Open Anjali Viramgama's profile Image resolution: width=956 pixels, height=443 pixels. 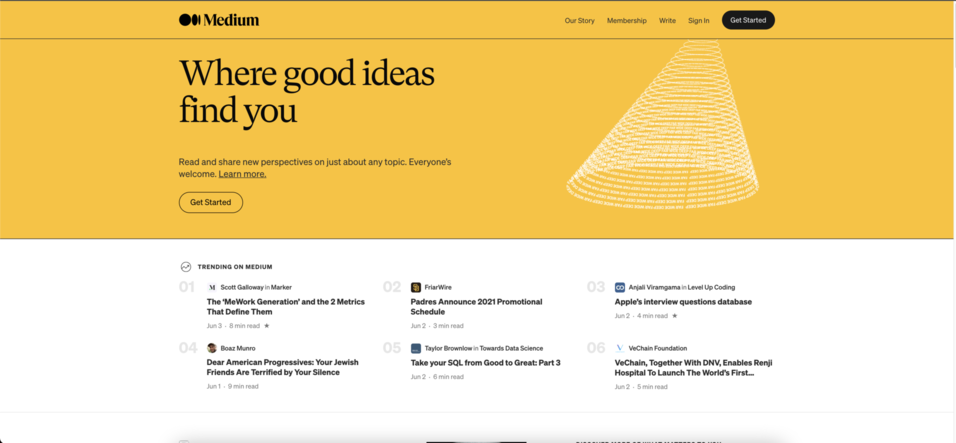click(654, 287)
